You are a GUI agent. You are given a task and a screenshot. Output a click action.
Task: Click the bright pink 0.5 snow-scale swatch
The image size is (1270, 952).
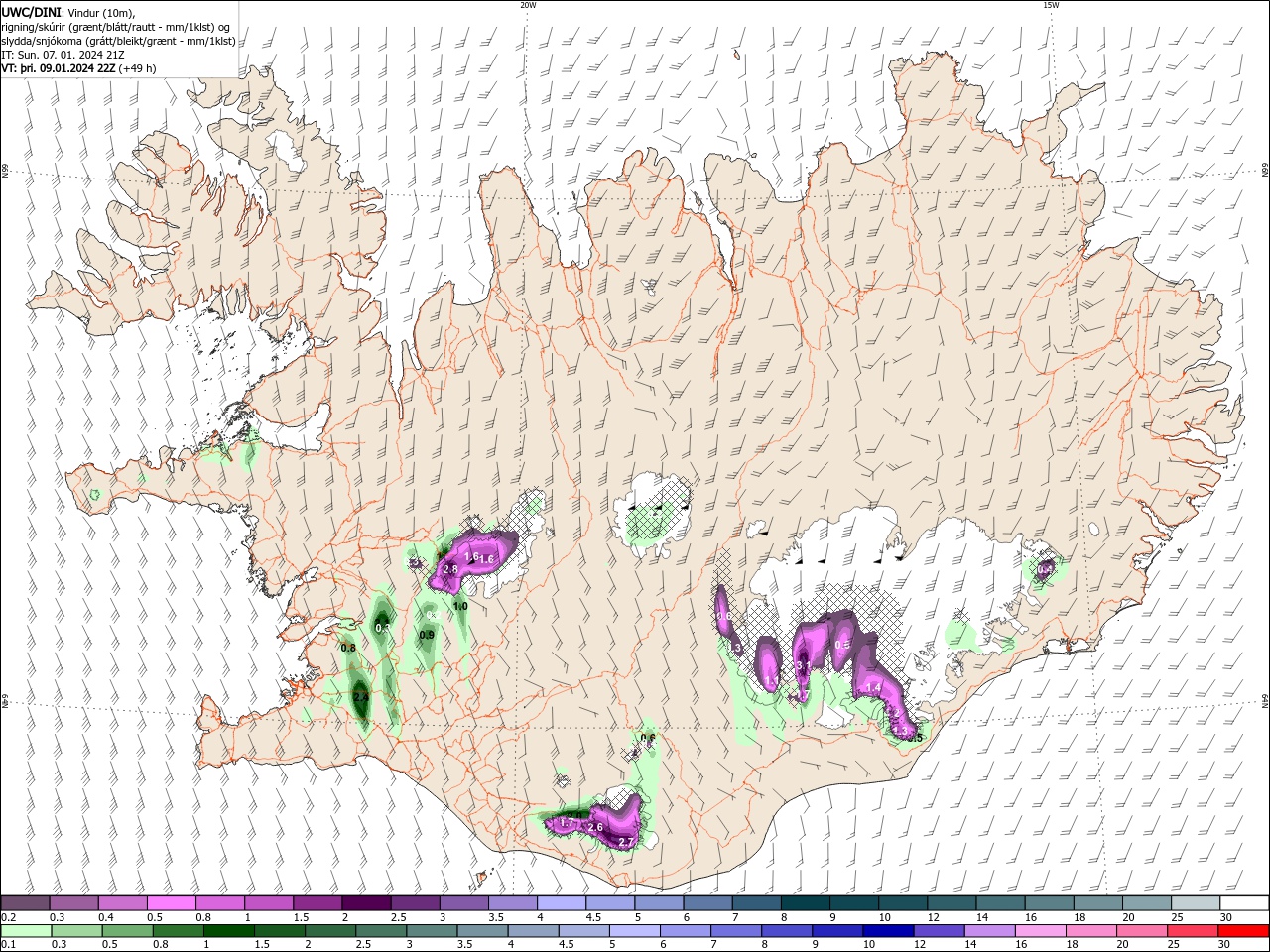point(171,902)
